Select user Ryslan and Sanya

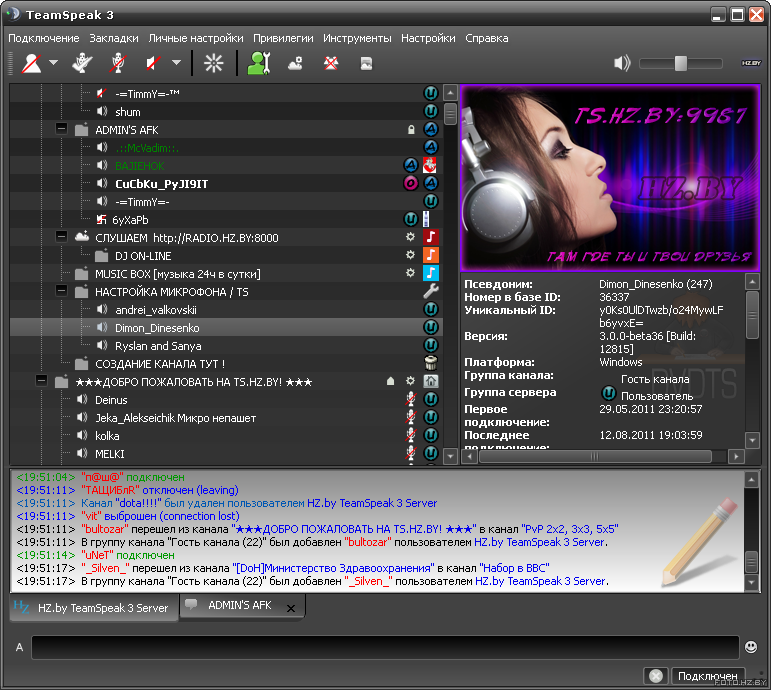pos(158,346)
